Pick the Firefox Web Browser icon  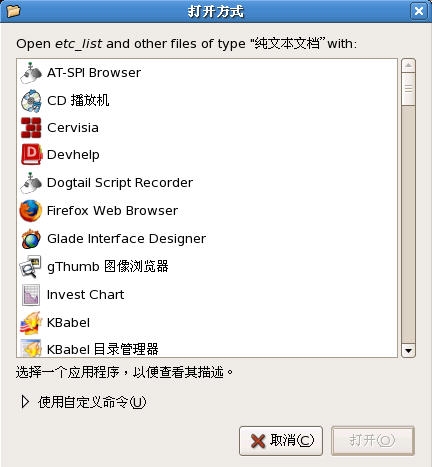tap(31, 211)
